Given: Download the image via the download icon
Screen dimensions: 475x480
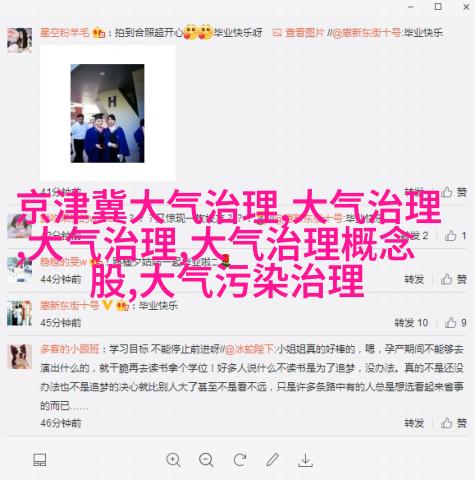Looking at the screenshot, I should click(305, 460).
